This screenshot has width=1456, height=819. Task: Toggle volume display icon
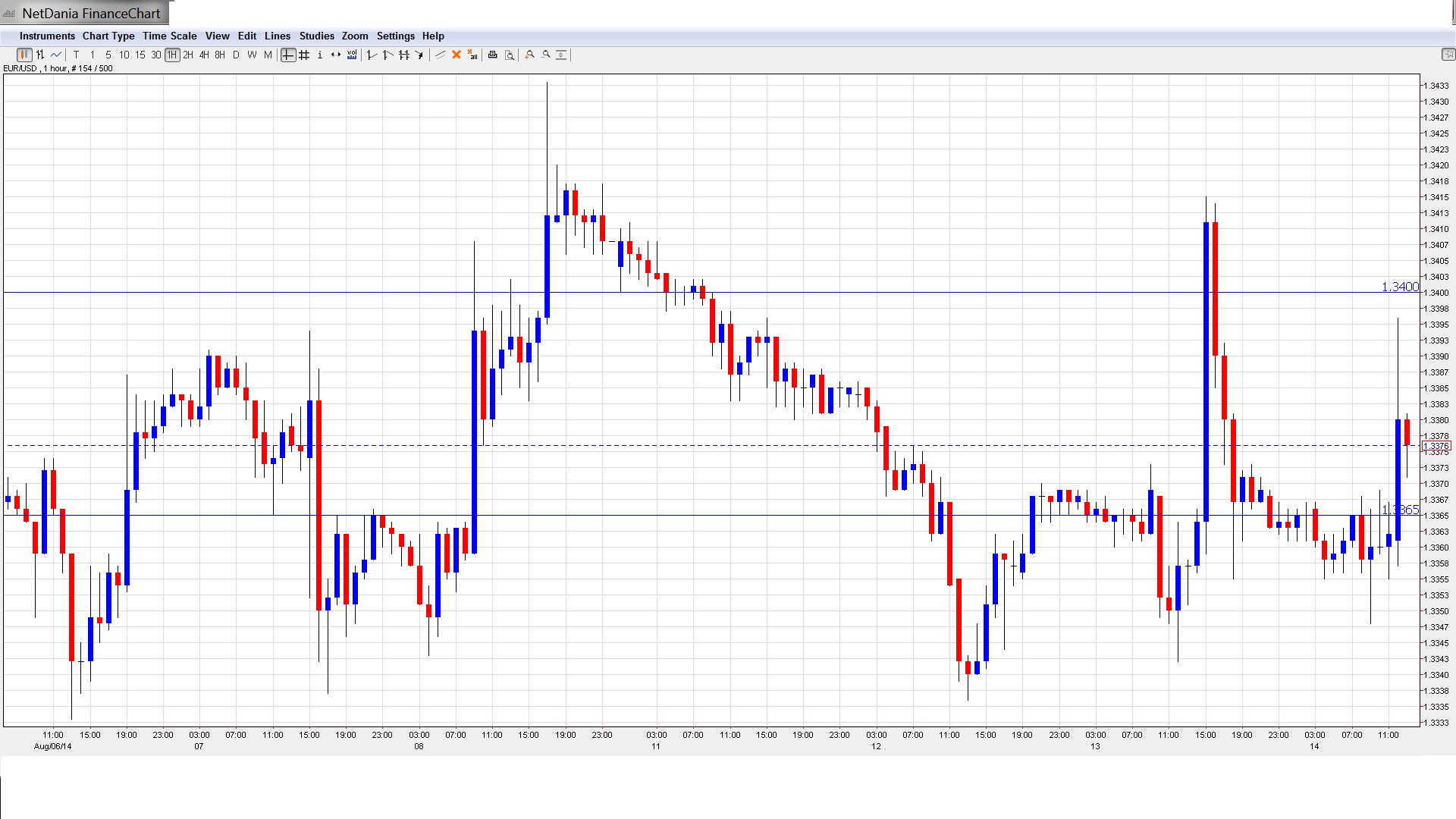352,55
